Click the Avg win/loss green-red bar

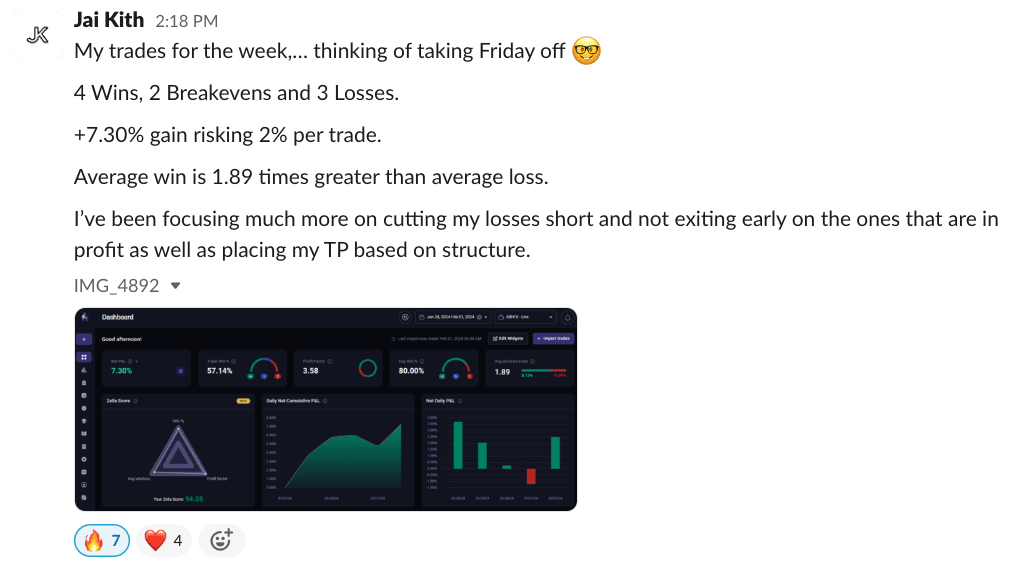(x=545, y=371)
